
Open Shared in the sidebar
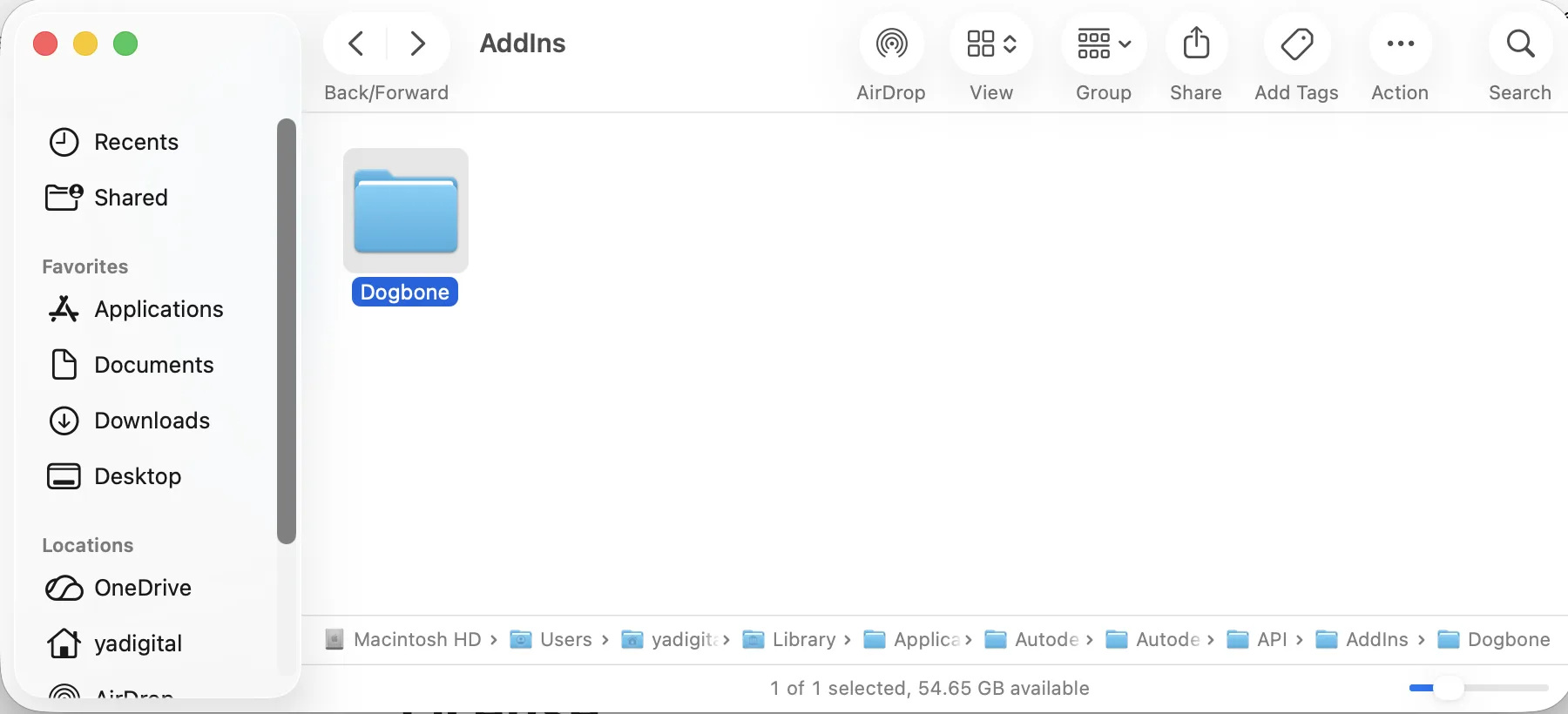pyautogui.click(x=157, y=198)
